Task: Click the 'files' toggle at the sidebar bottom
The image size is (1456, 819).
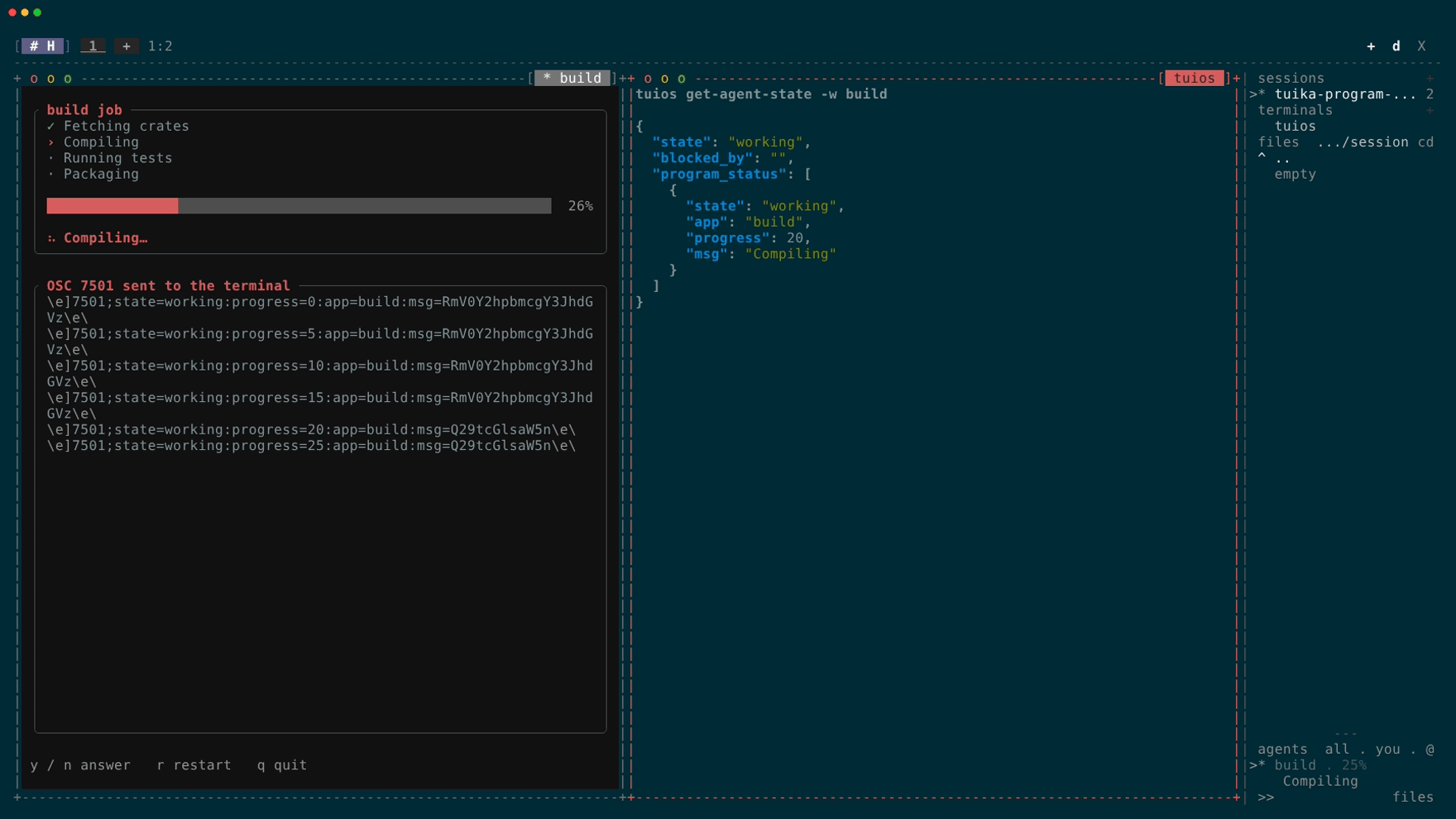Action: pyautogui.click(x=1412, y=797)
